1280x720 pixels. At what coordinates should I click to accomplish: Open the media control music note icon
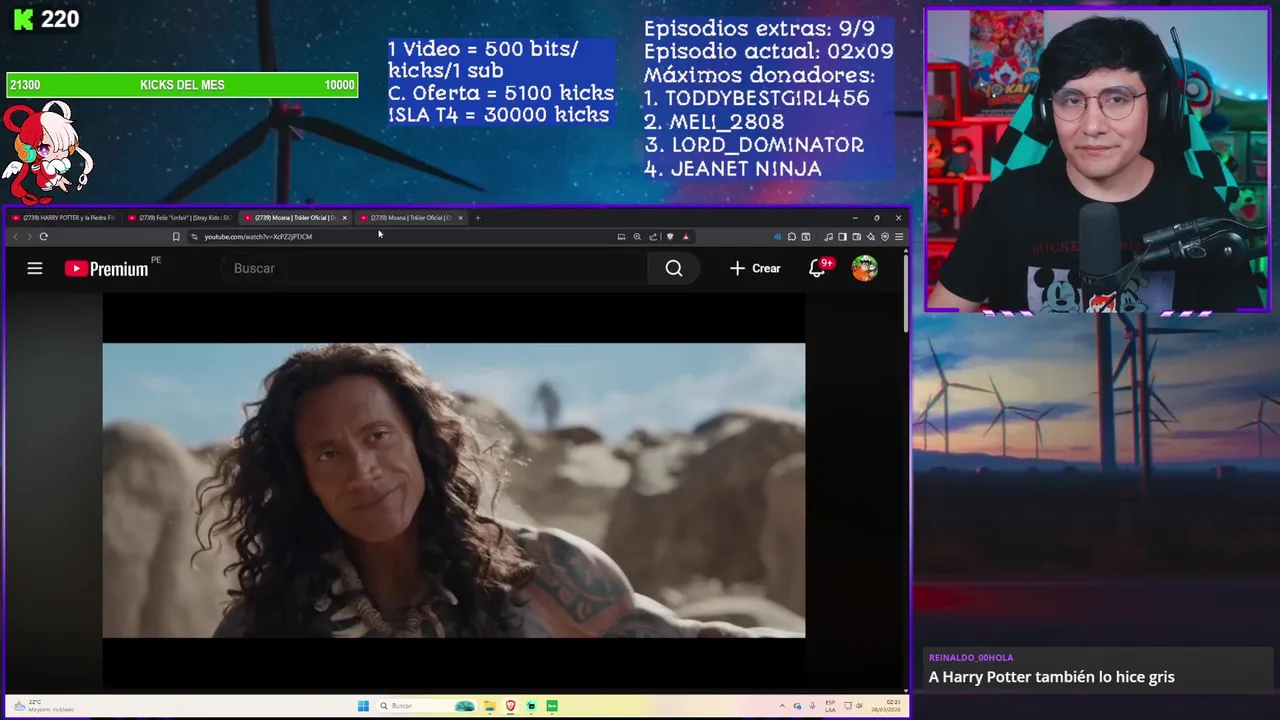click(x=828, y=237)
